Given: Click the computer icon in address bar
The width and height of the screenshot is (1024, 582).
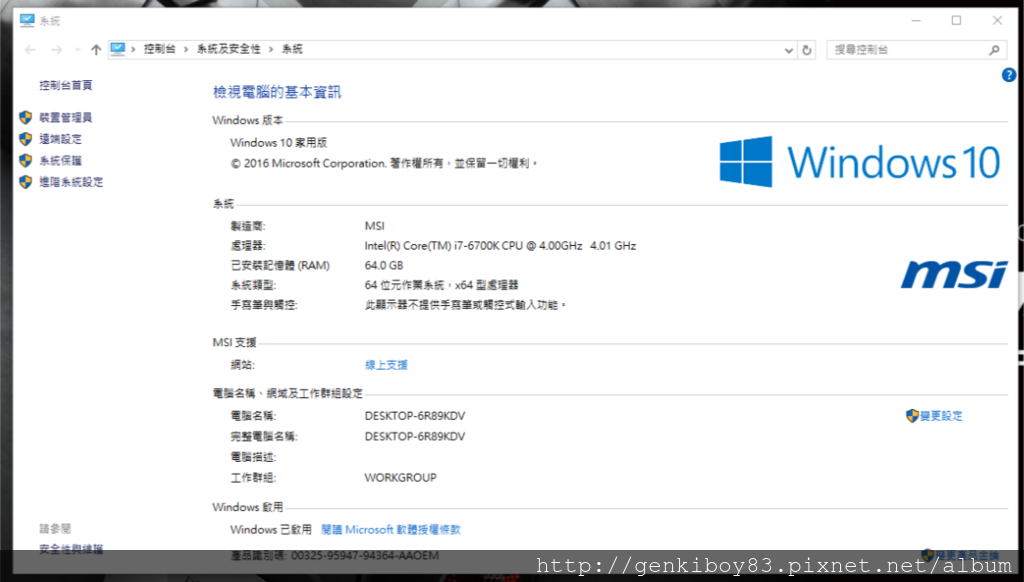Looking at the screenshot, I should [118, 49].
